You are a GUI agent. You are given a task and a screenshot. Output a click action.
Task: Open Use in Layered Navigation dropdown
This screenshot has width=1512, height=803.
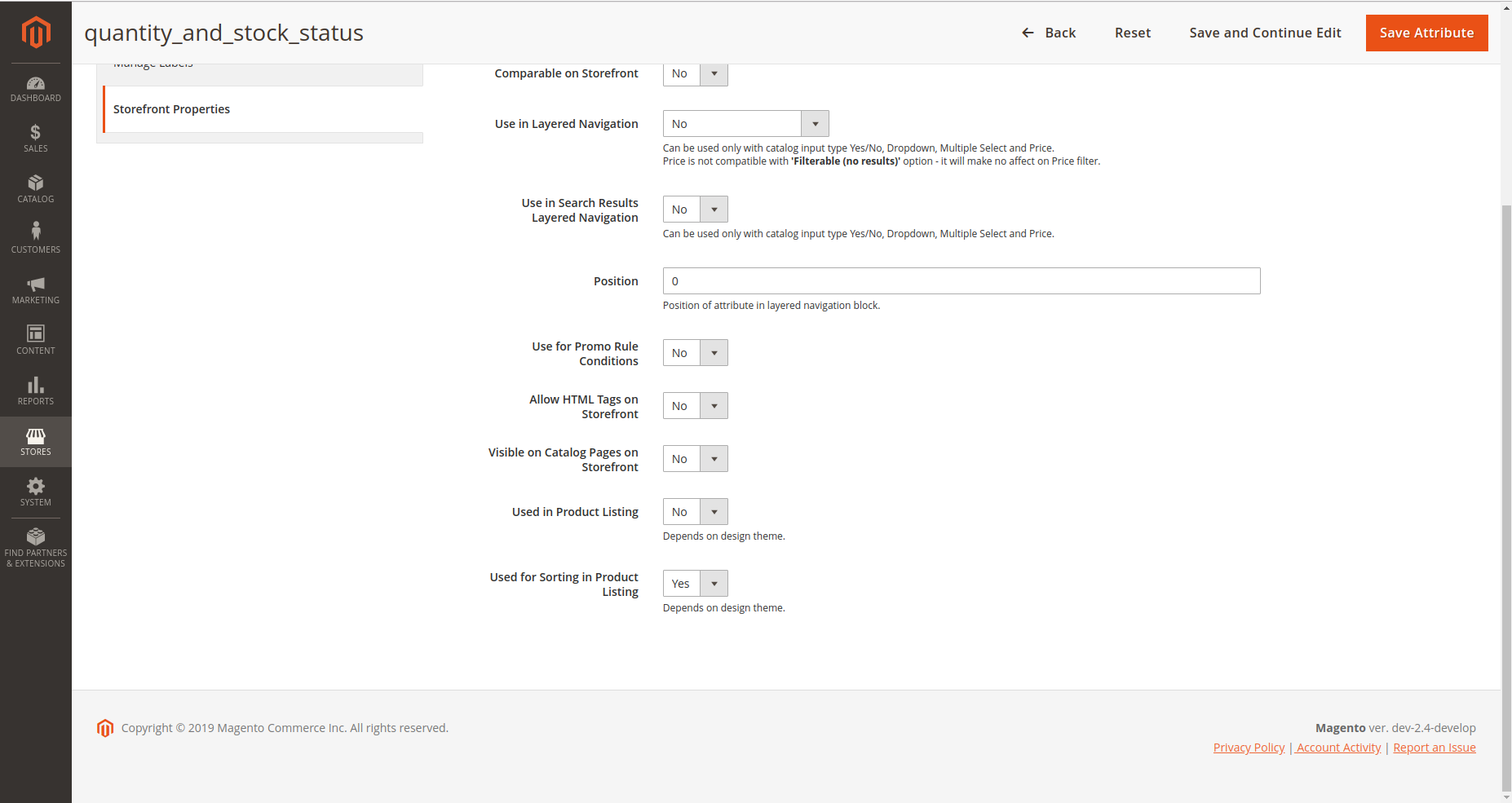pos(745,124)
